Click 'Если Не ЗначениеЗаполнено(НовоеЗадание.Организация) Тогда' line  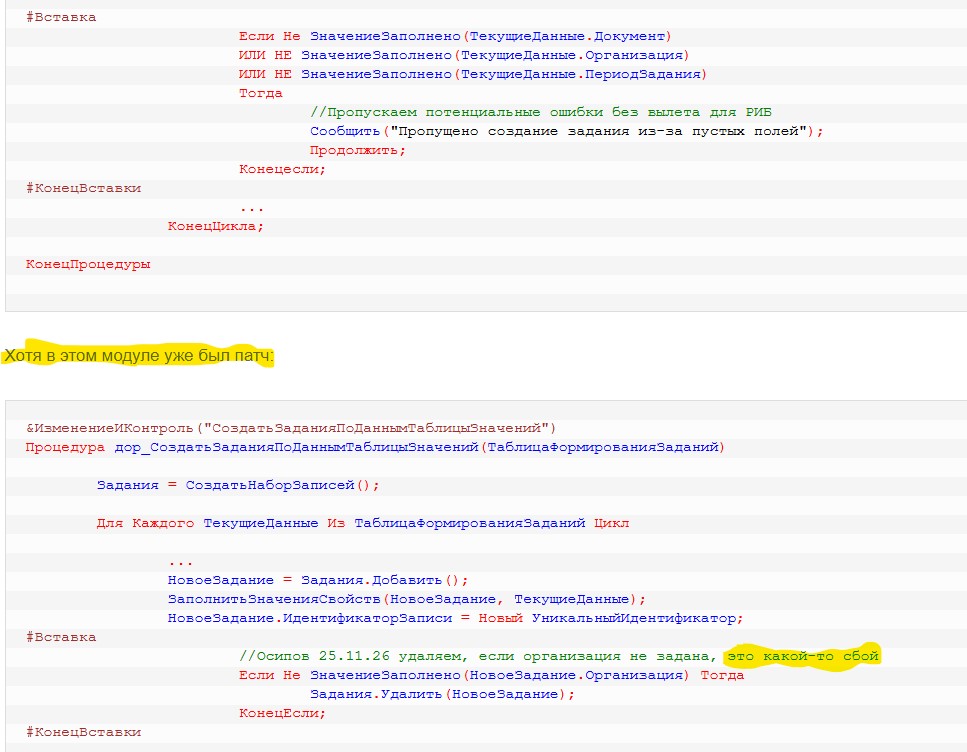coord(492,676)
